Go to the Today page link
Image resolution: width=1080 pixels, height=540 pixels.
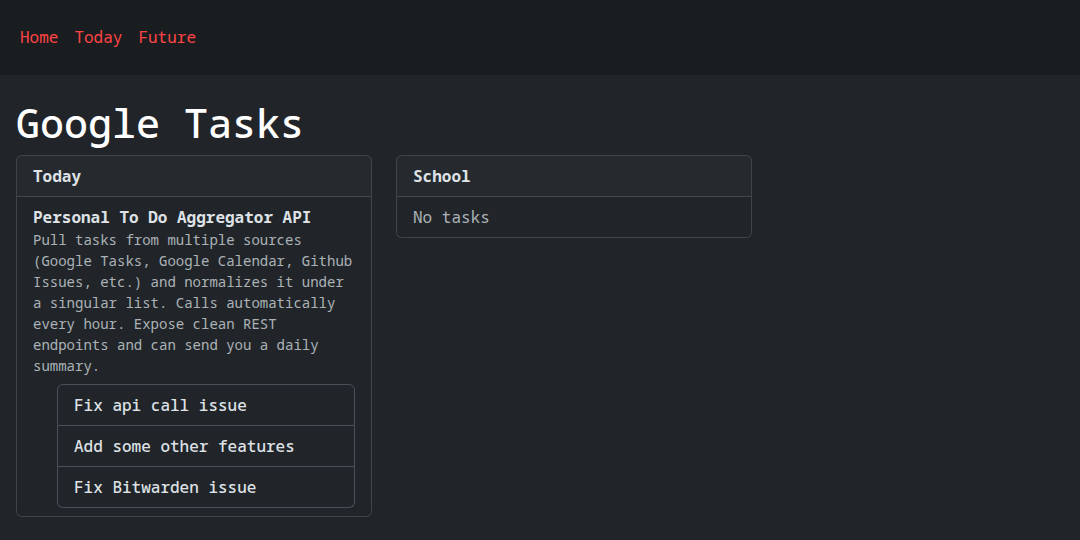pyautogui.click(x=98, y=37)
